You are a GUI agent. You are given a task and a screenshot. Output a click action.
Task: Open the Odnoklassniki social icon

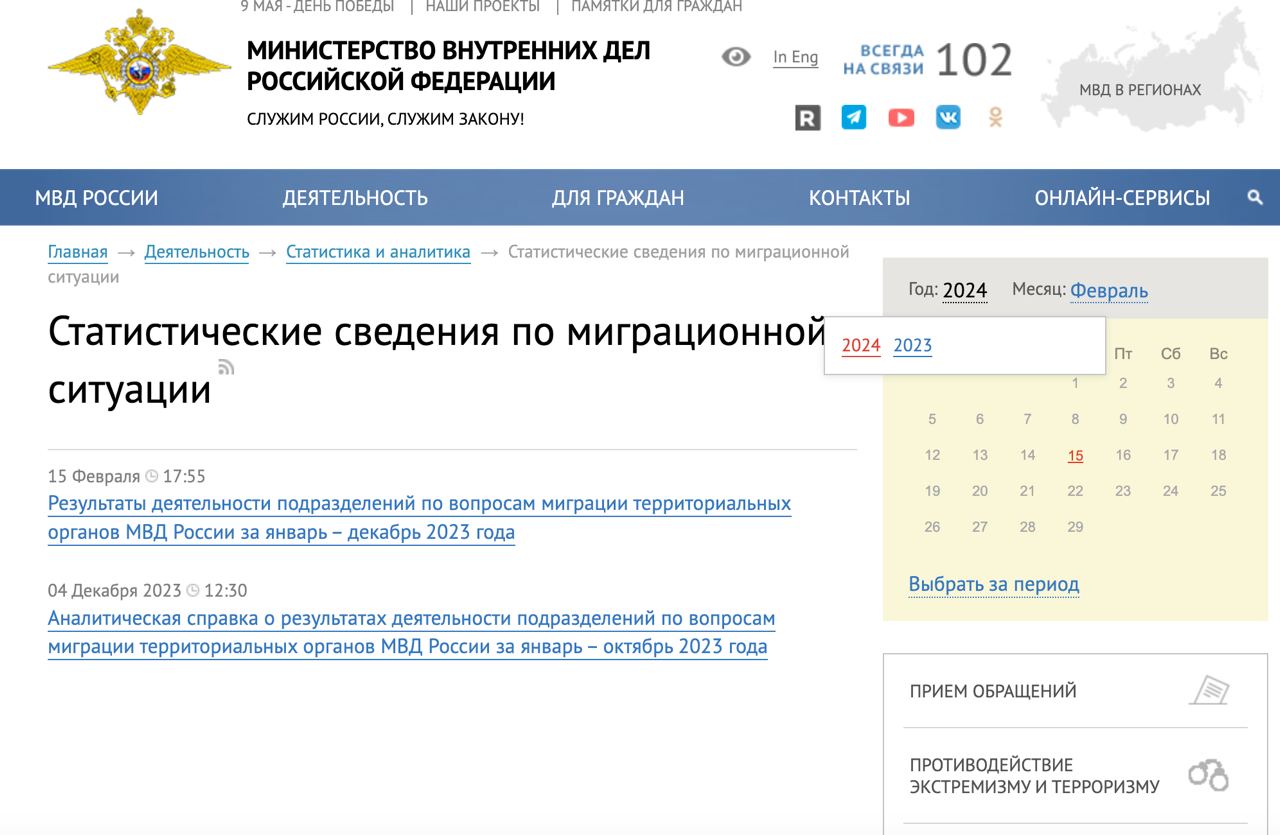tap(995, 117)
